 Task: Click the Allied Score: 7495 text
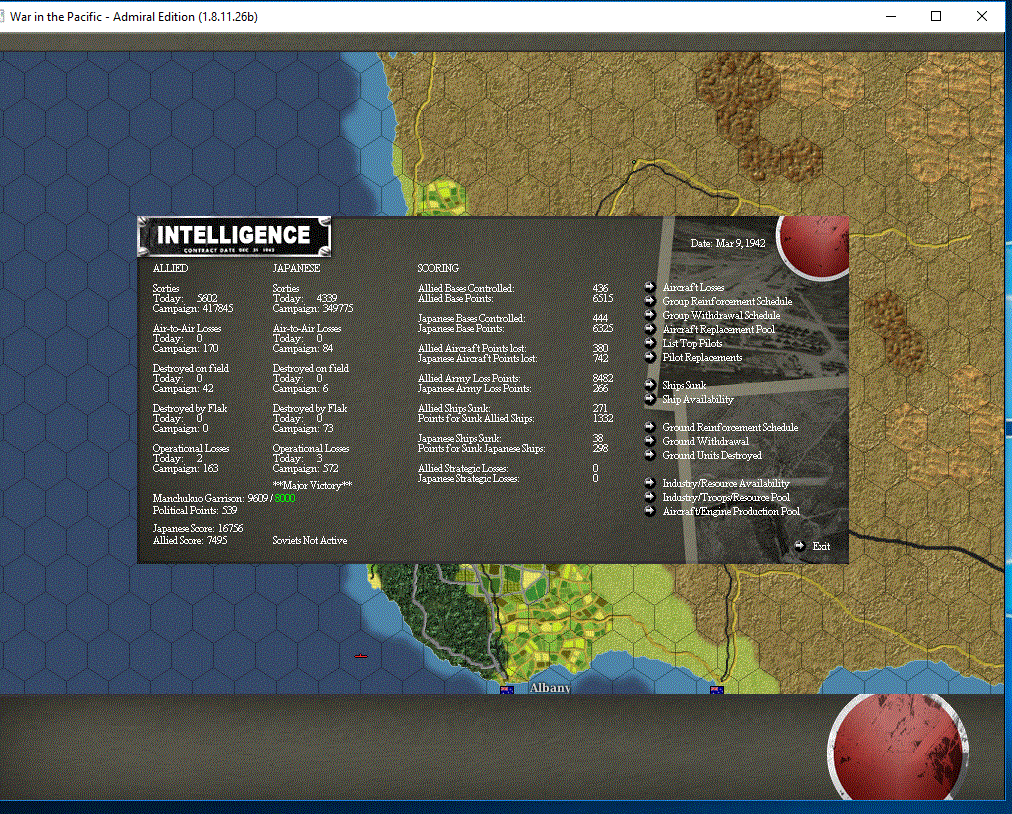[x=190, y=540]
